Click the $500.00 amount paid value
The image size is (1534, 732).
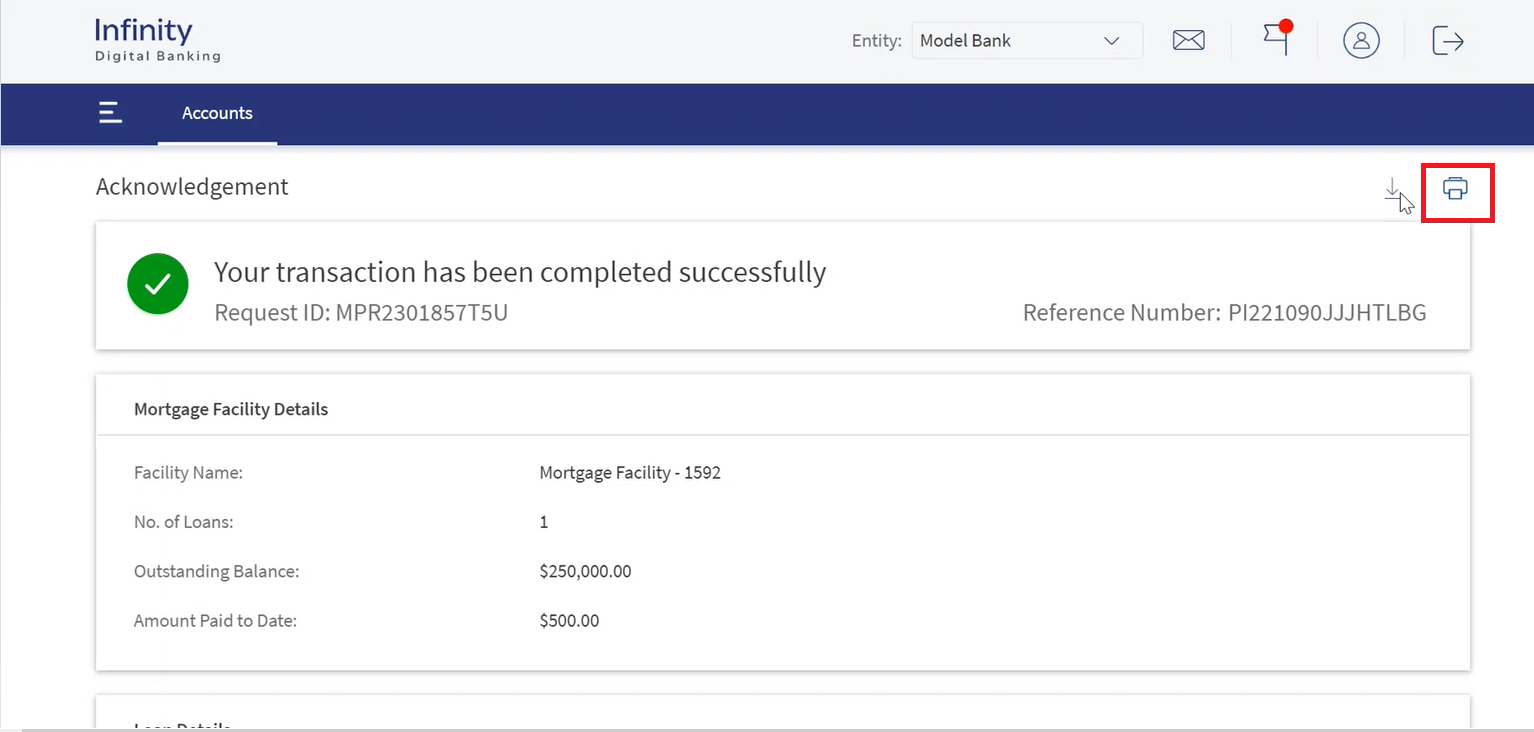click(569, 621)
